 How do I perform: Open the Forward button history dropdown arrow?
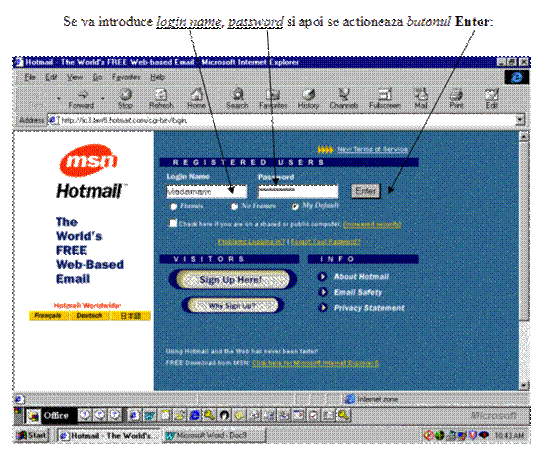click(103, 98)
